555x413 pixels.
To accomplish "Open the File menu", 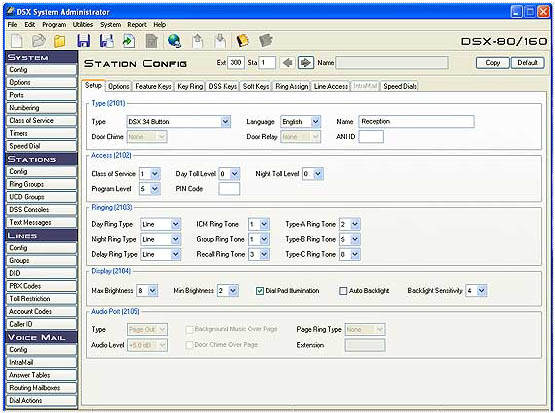I will [12, 24].
